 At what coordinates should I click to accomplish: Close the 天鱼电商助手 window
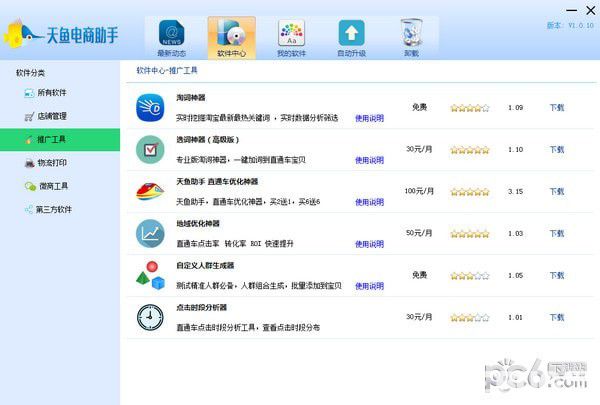pyautogui.click(x=591, y=10)
